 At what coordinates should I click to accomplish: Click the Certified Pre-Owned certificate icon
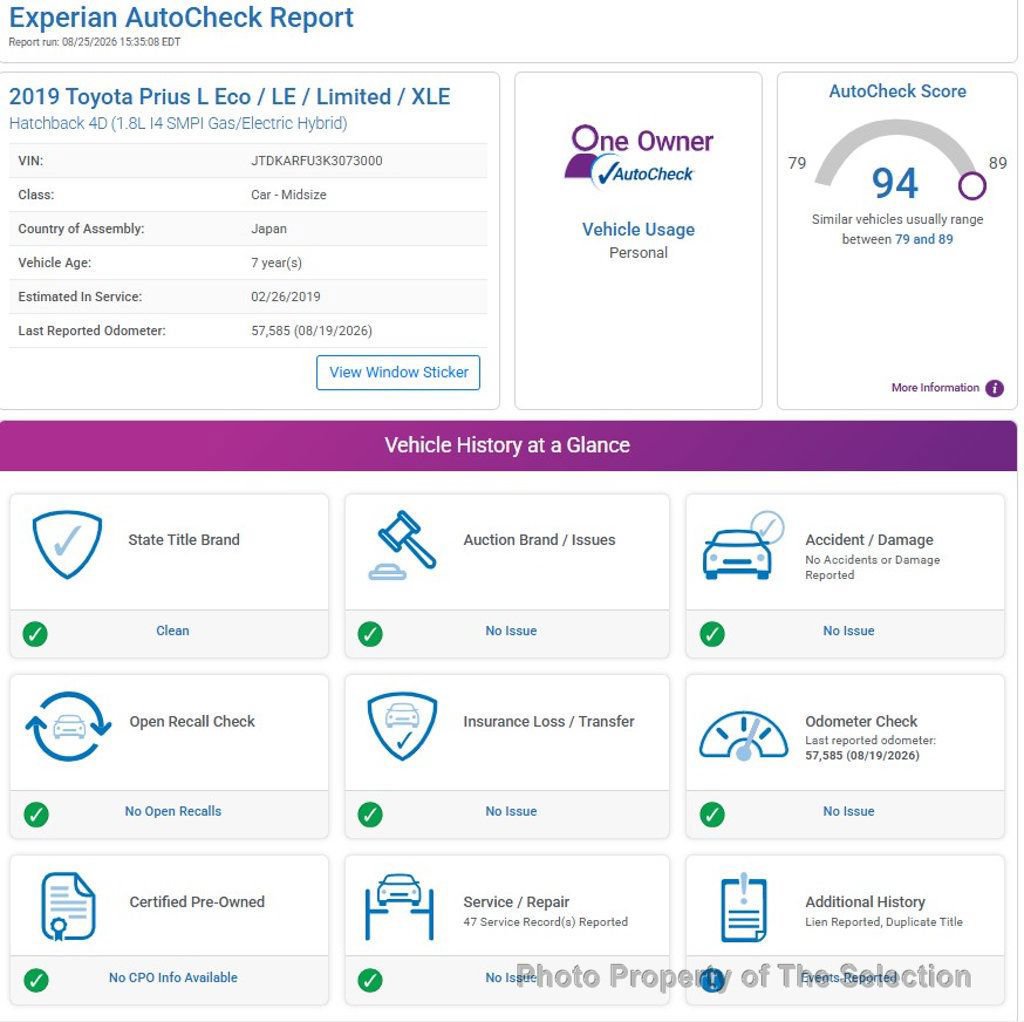tap(68, 906)
